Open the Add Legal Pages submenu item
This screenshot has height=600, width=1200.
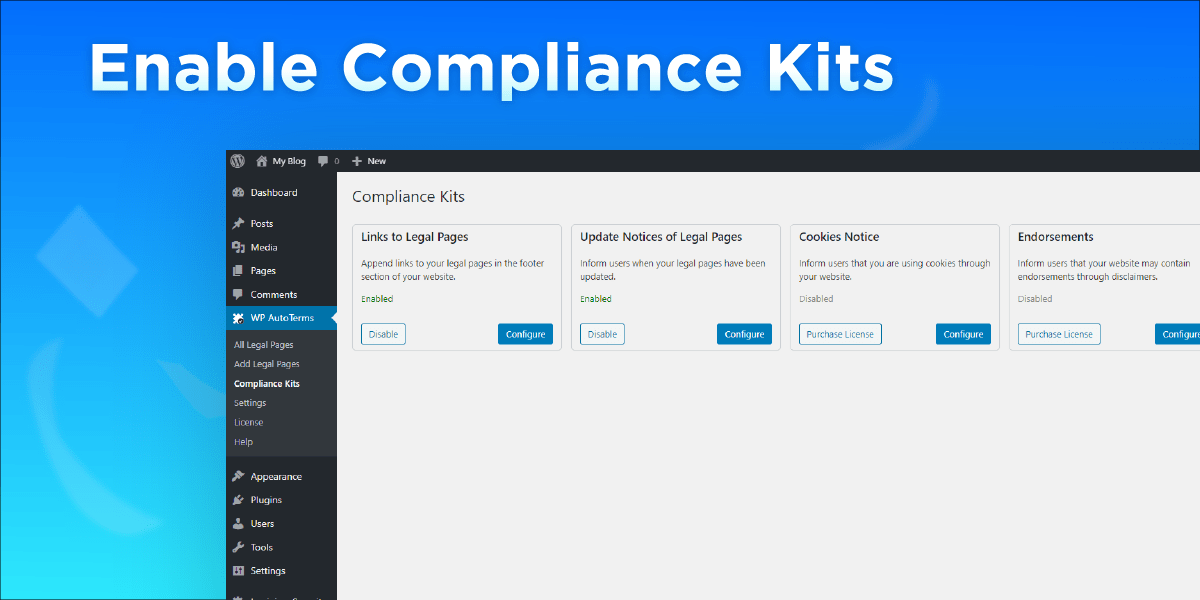click(267, 364)
